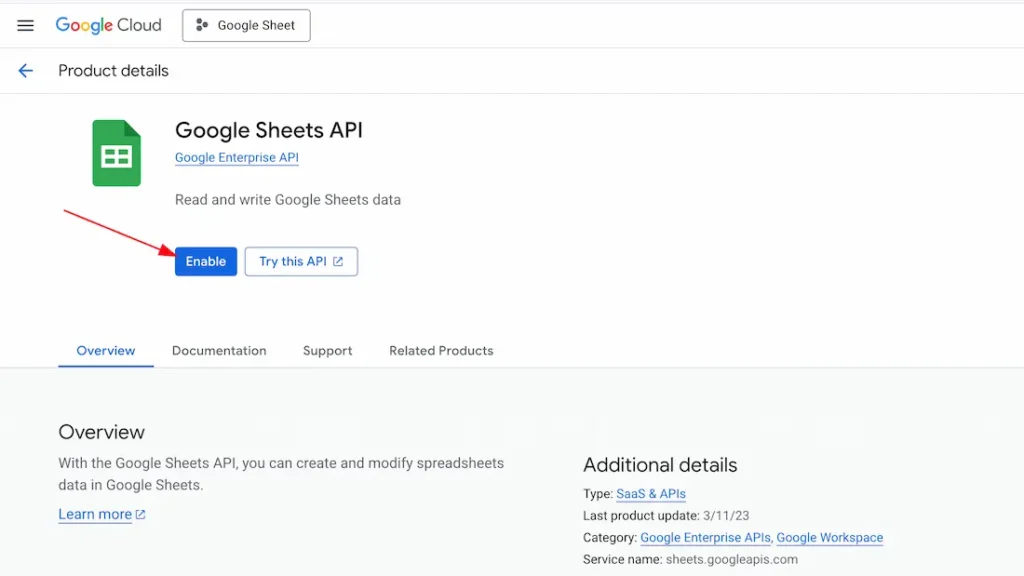The height and width of the screenshot is (576, 1024).
Task: Click the green Google Sheets product icon
Action: point(117,153)
